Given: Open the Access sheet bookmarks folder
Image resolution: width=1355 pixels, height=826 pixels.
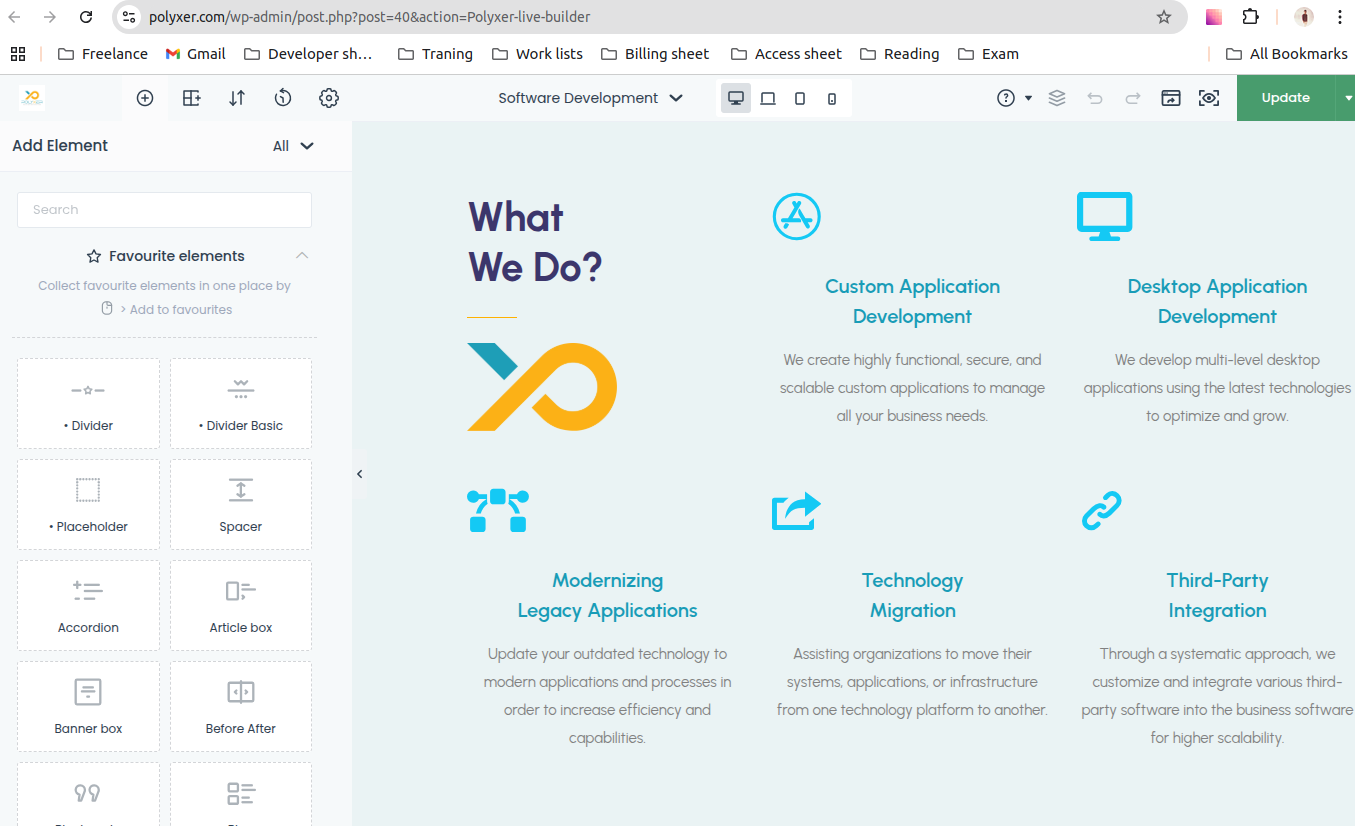Looking at the screenshot, I should [x=786, y=54].
